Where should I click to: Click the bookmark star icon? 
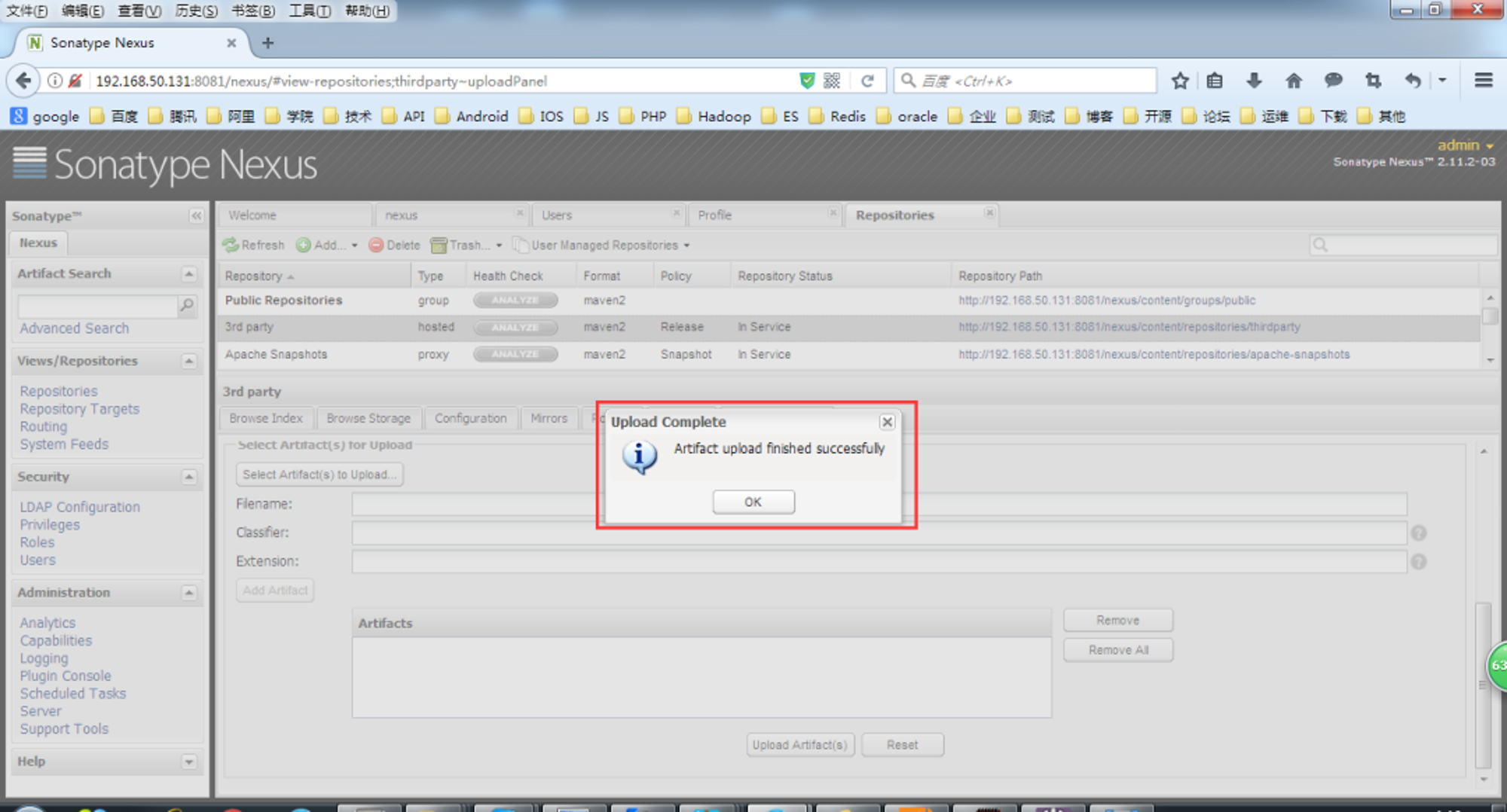(x=1180, y=81)
